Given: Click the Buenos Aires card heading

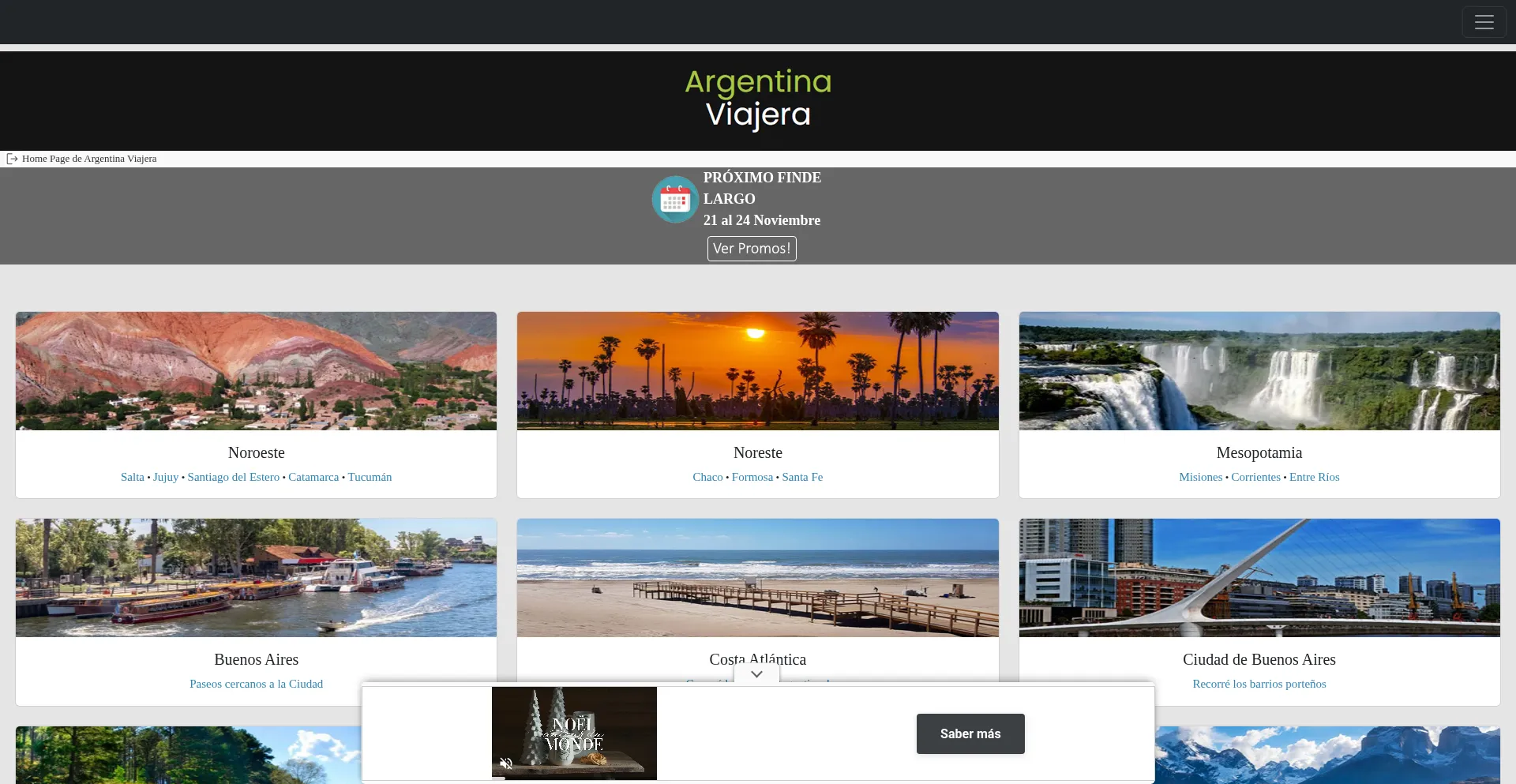Looking at the screenshot, I should (x=257, y=659).
